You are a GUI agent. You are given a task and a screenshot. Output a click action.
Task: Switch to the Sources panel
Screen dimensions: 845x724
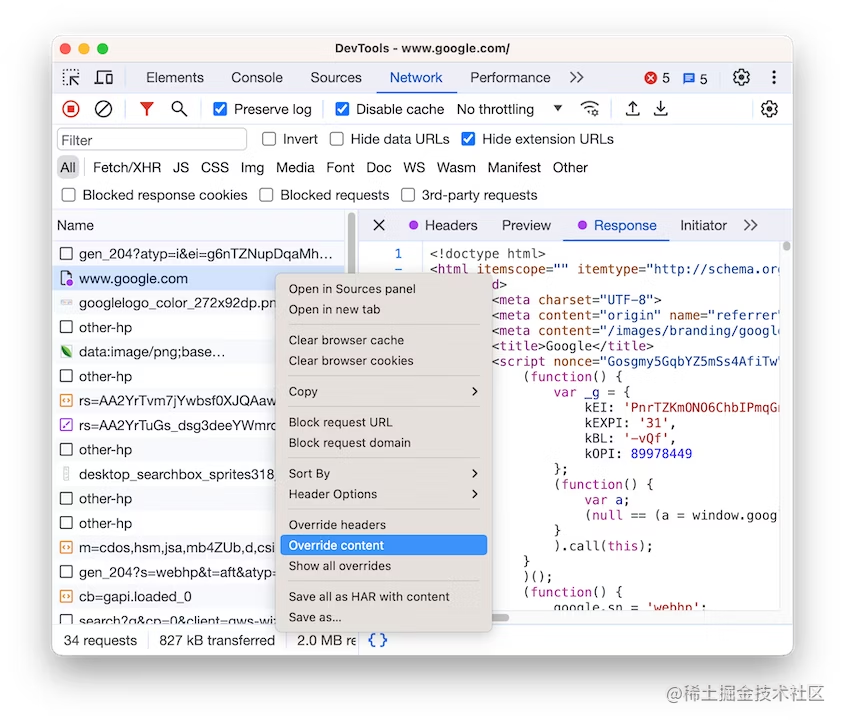coord(336,78)
